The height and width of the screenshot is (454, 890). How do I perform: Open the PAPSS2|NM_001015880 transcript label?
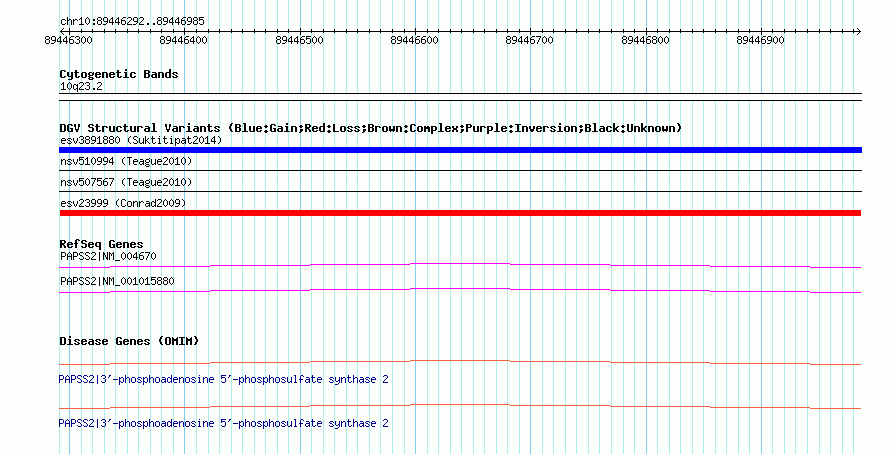117,281
